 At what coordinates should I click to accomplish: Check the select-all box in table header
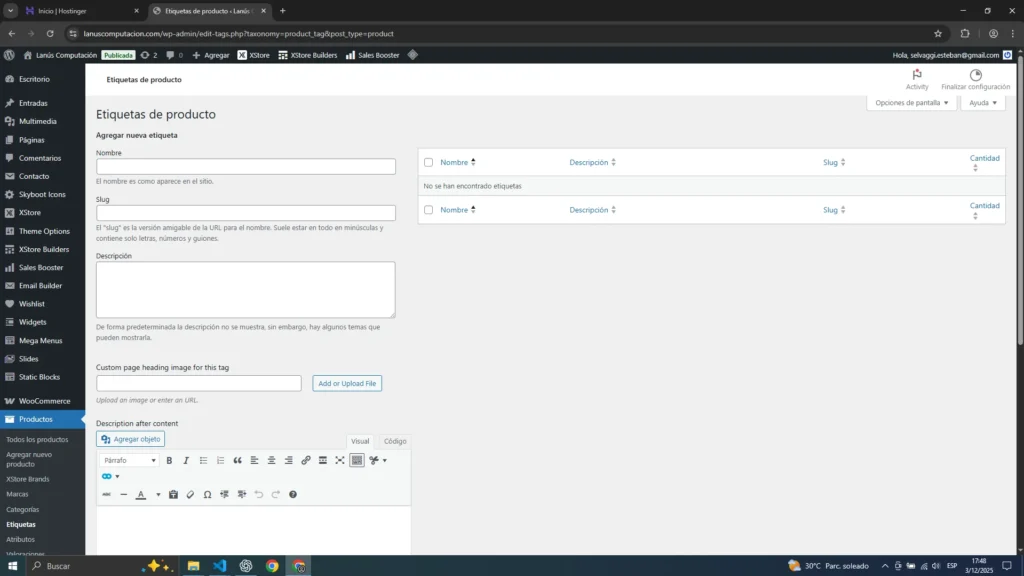tap(429, 162)
